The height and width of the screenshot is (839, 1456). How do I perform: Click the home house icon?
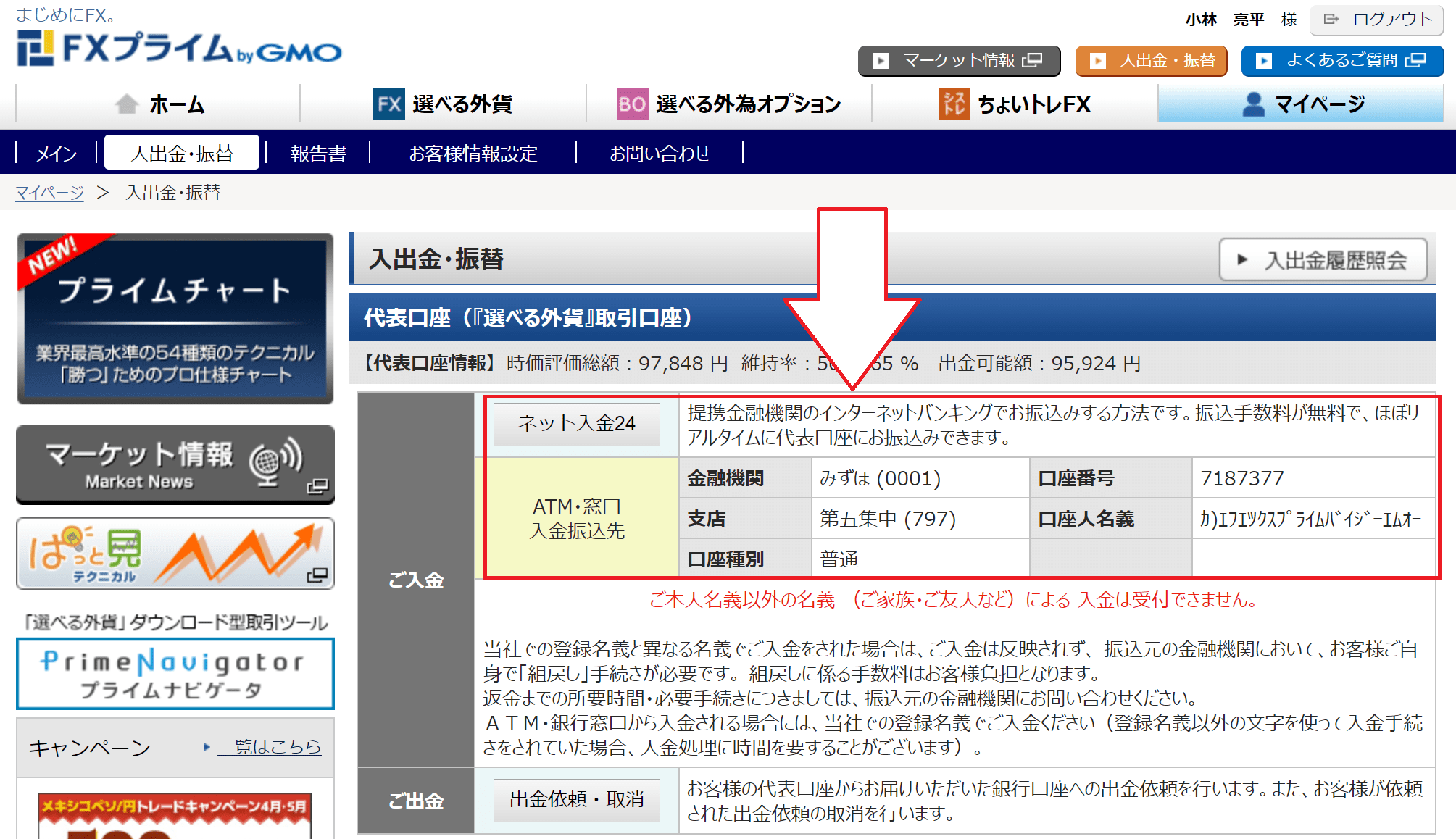click(x=127, y=104)
